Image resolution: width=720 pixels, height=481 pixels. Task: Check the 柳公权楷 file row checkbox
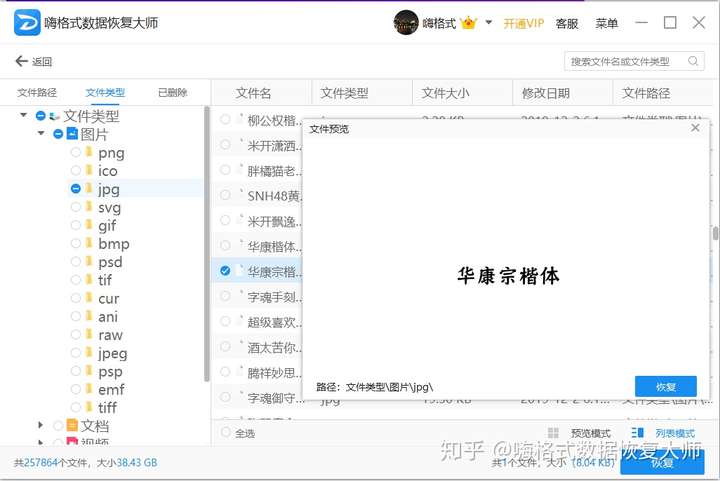(x=225, y=119)
